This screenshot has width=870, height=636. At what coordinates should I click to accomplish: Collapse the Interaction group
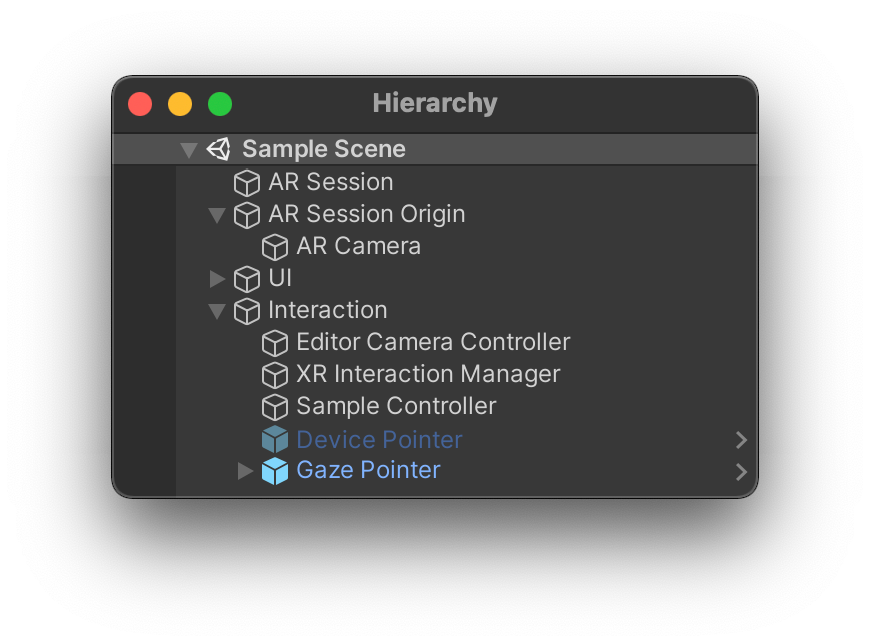[x=217, y=311]
